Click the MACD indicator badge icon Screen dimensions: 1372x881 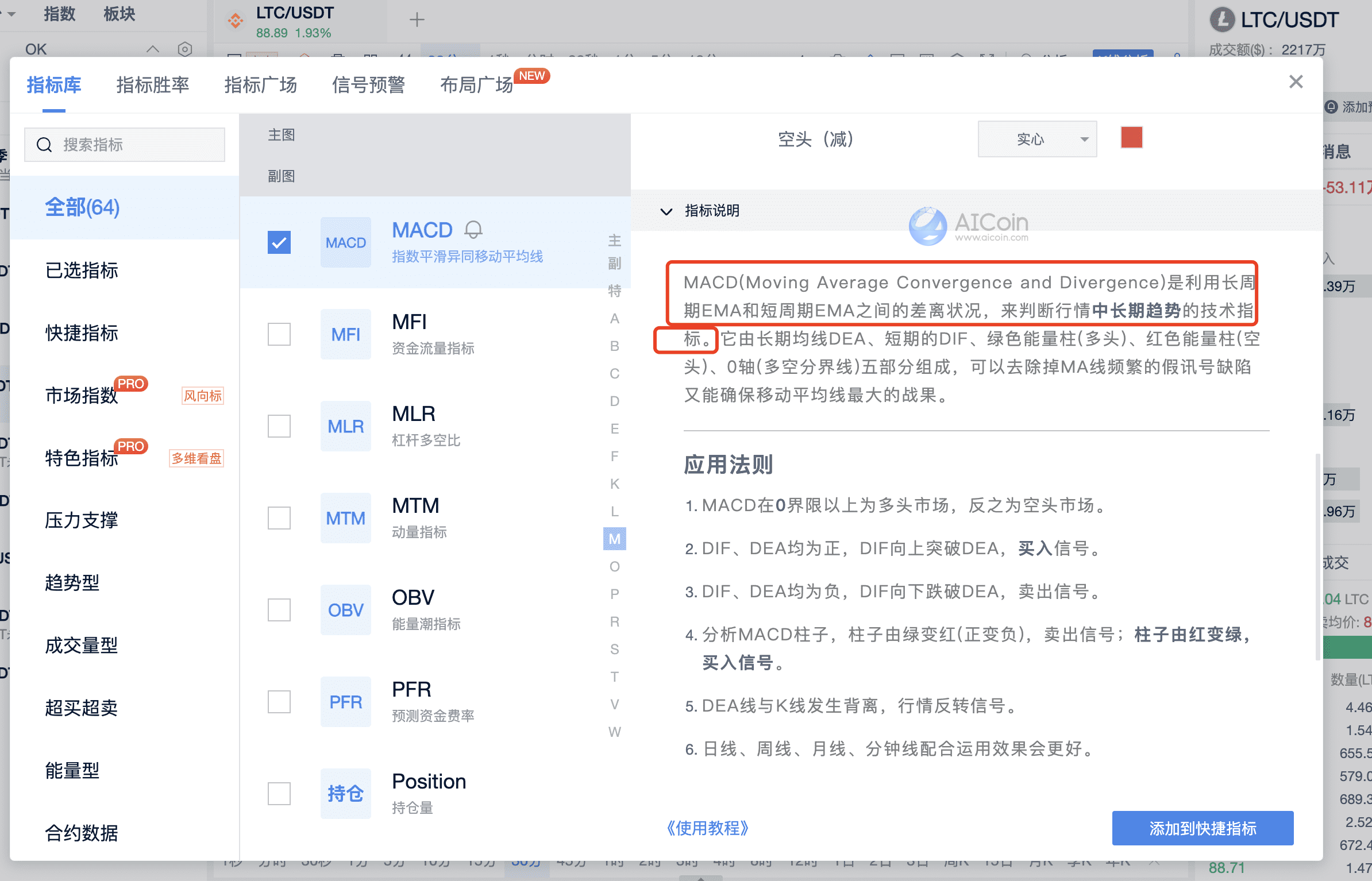345,242
